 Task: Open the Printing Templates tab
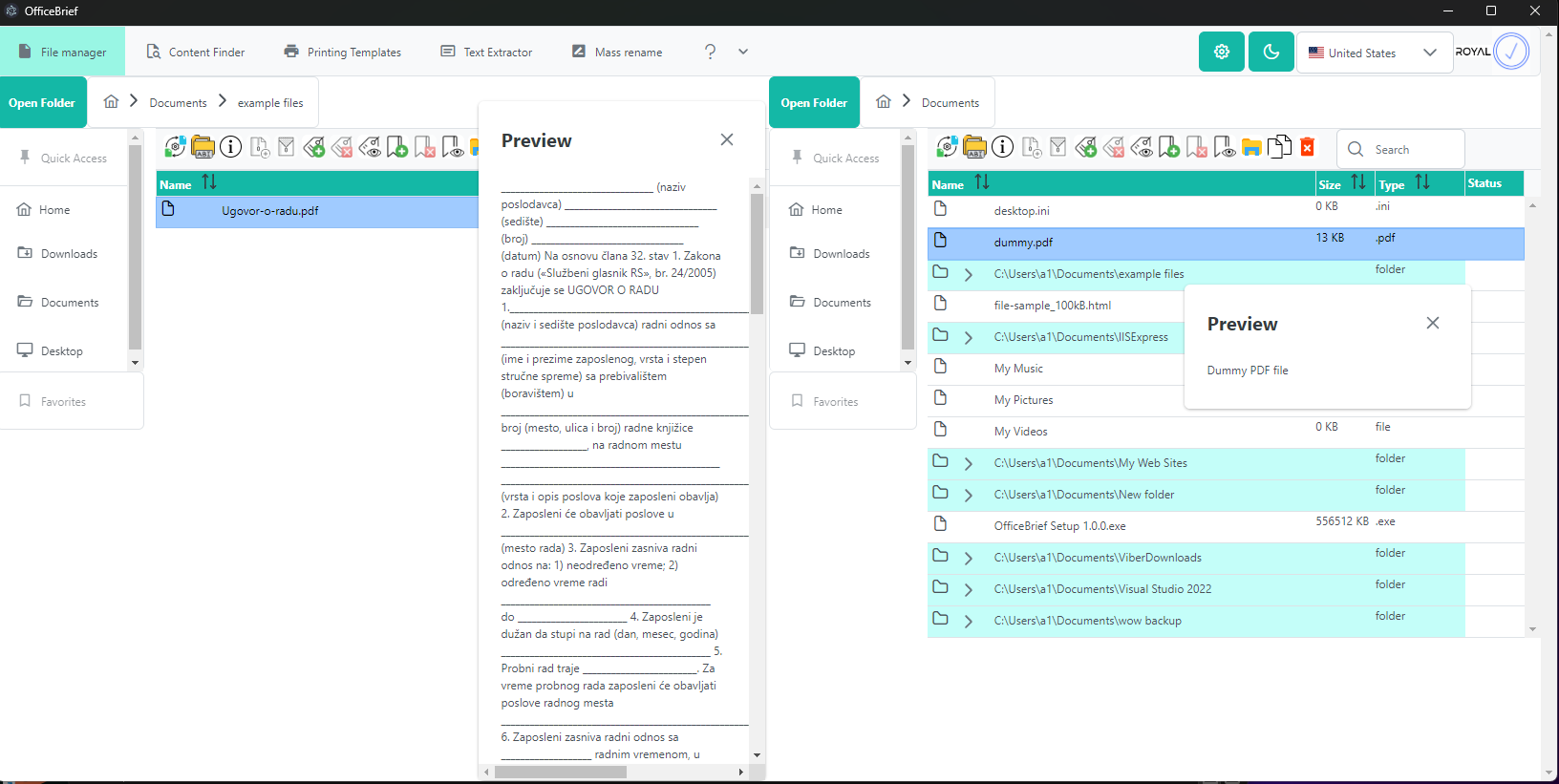(x=343, y=52)
